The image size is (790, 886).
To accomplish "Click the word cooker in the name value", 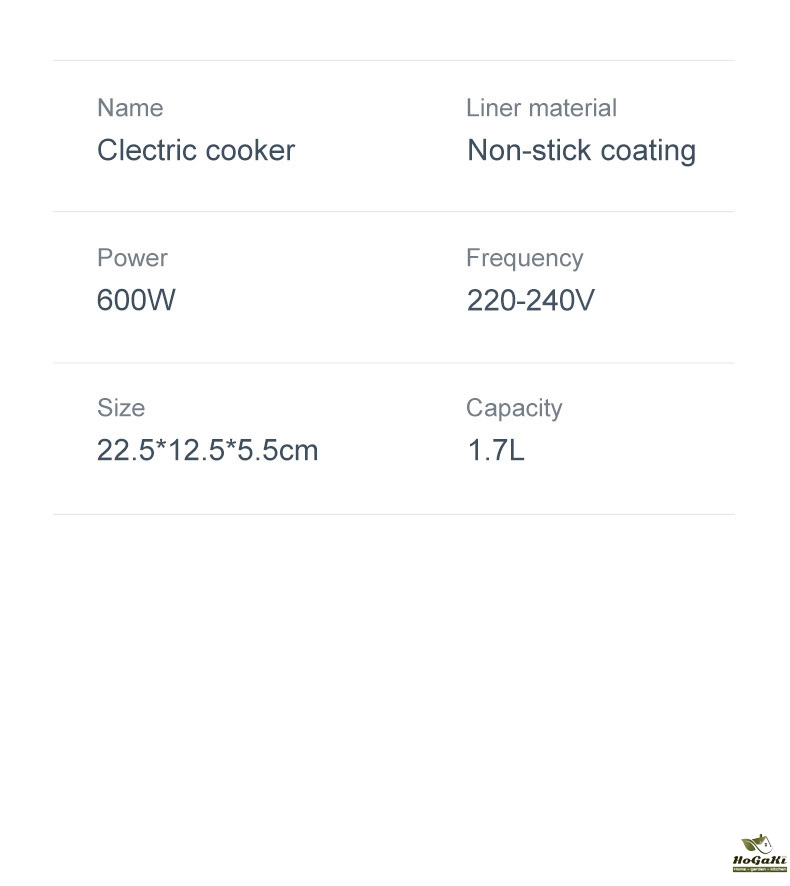I will 249,150.
